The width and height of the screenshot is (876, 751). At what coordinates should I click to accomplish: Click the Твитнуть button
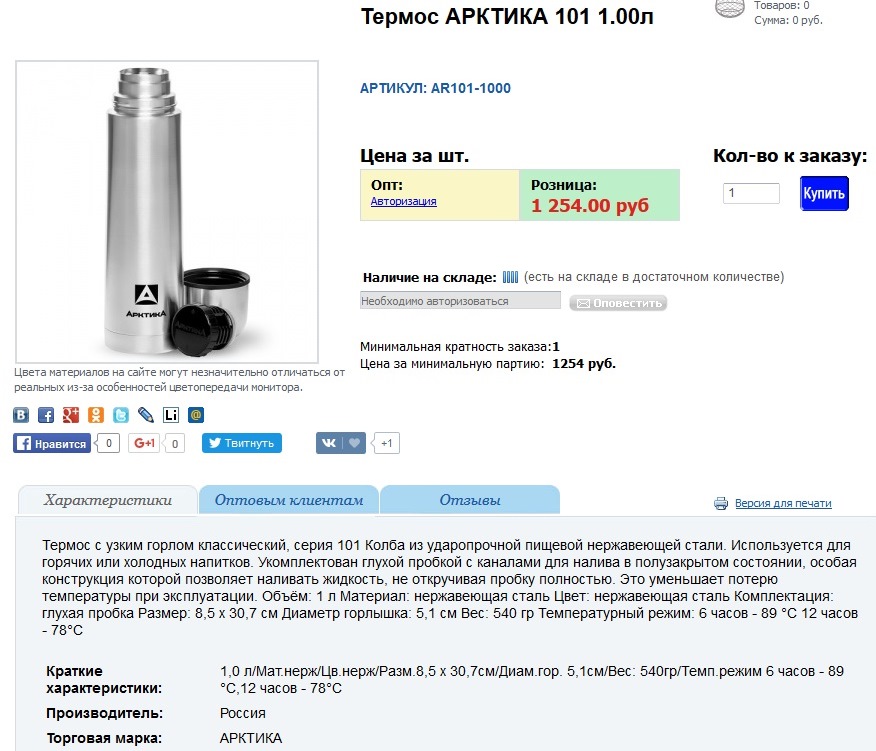tap(241, 443)
